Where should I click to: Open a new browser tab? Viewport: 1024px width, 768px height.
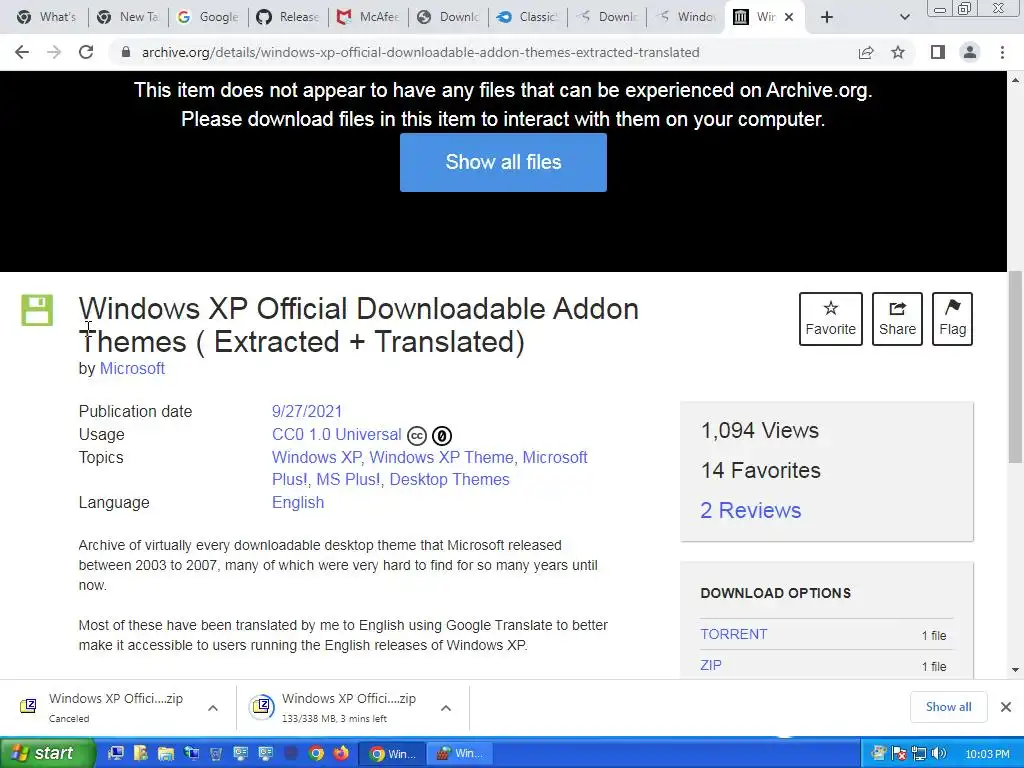[x=827, y=17]
